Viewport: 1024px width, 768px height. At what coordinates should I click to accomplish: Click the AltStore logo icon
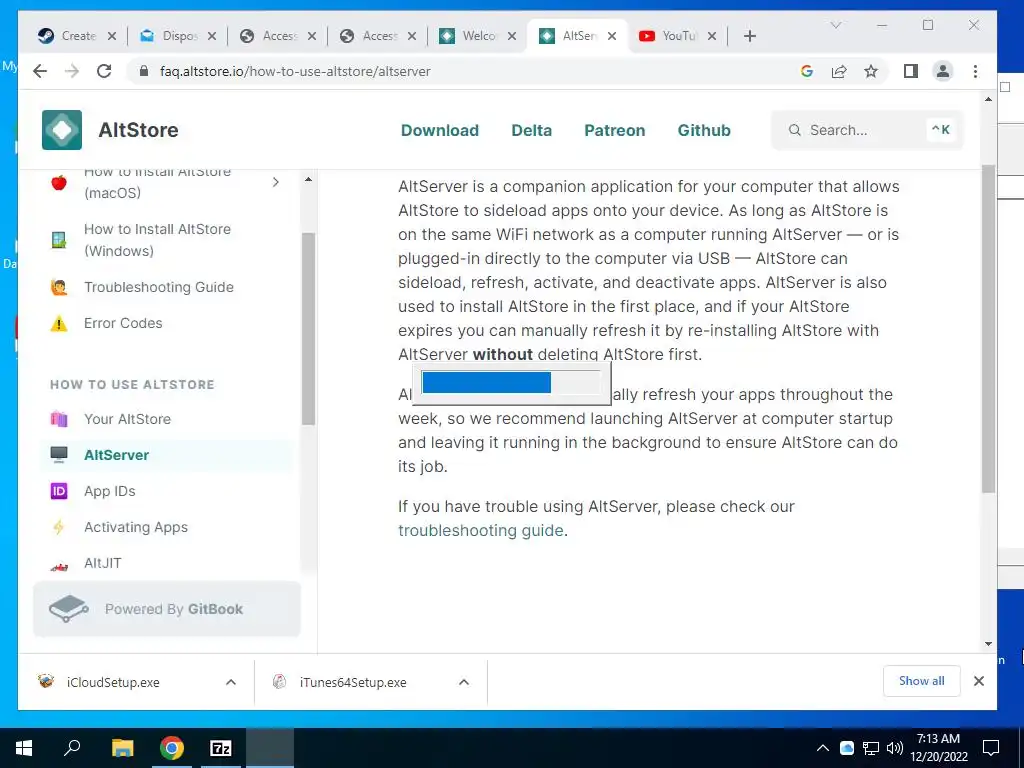62,130
